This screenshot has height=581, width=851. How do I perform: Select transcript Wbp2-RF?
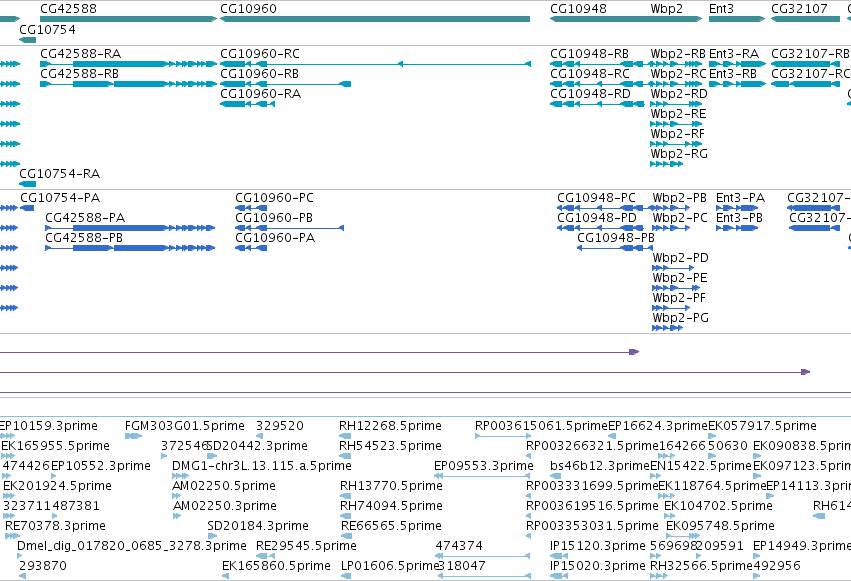coord(677,134)
